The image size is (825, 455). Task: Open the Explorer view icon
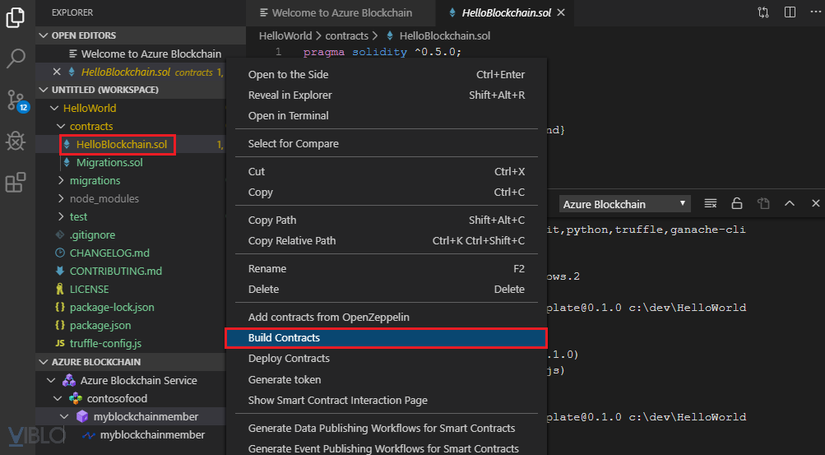[x=15, y=17]
